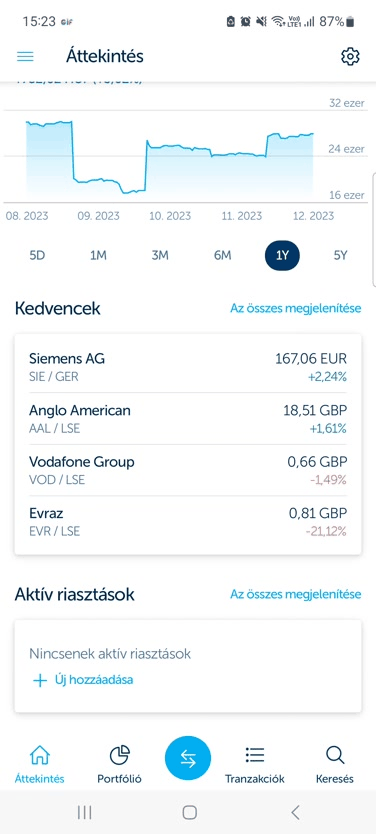This screenshot has height=834, width=376.
Task: Show all Kedvencek favorites
Action: point(296,308)
